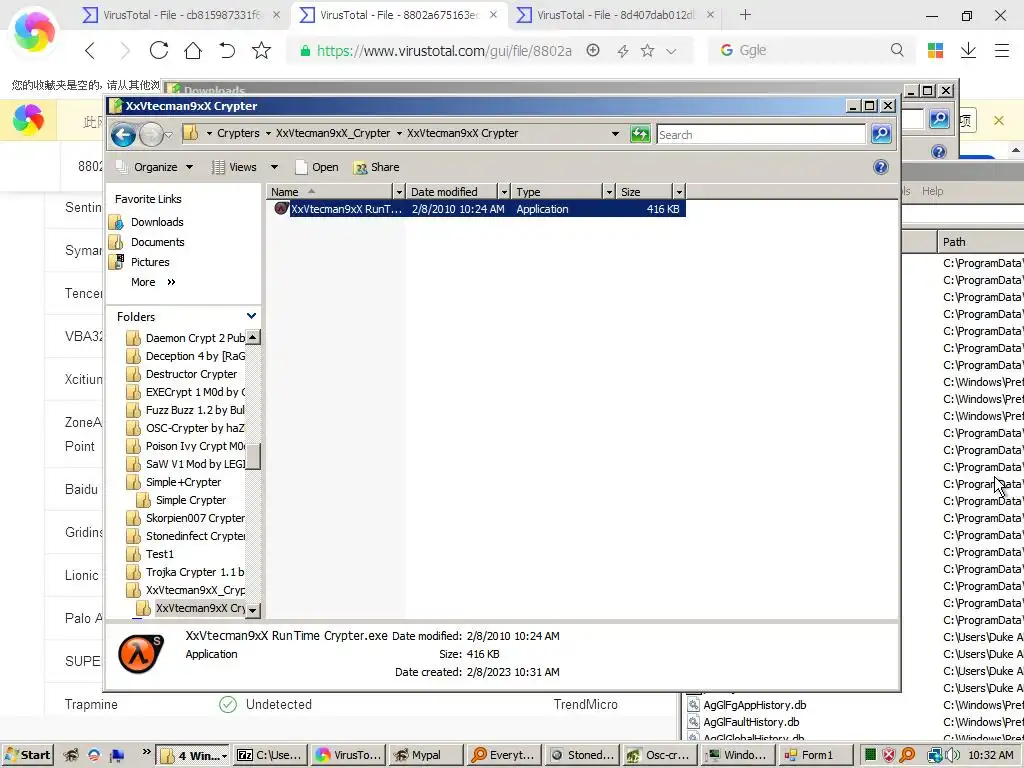1024x768 pixels.
Task: Click Crypters in the breadcrumb path
Action: pyautogui.click(x=238, y=133)
